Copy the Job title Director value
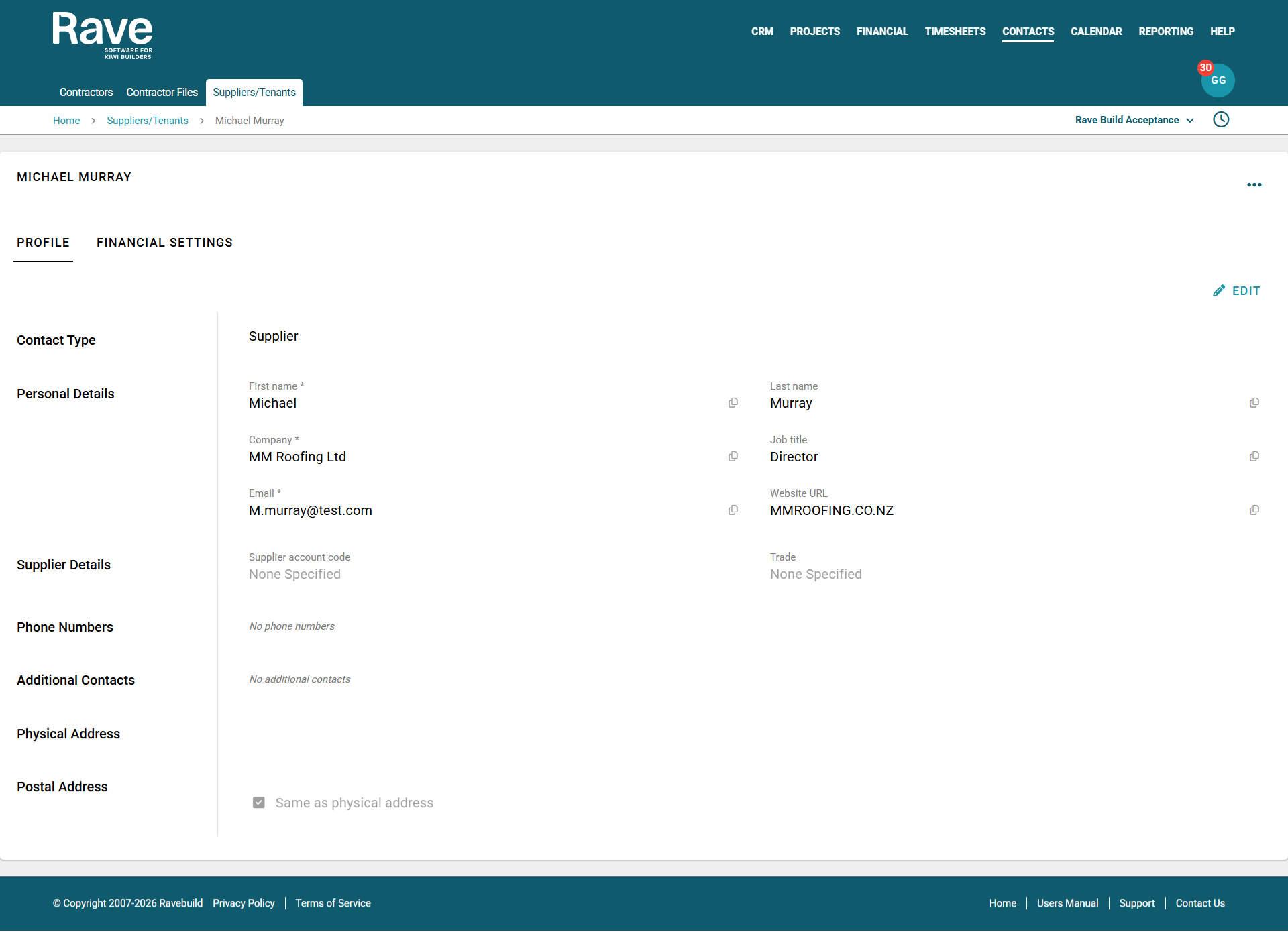The image size is (1288, 932). point(1254,457)
